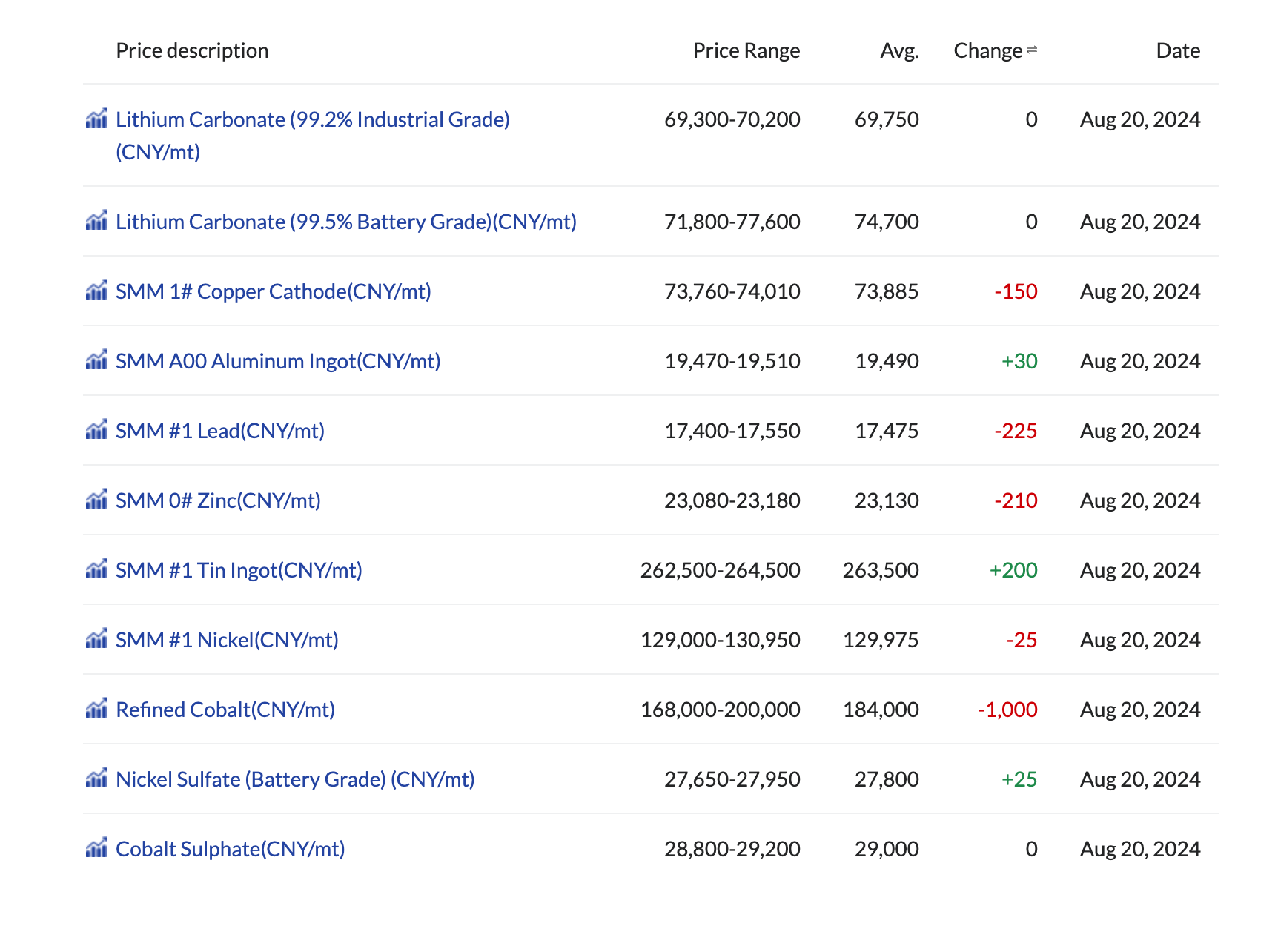Select price range 17,400-17,550

coord(732,431)
